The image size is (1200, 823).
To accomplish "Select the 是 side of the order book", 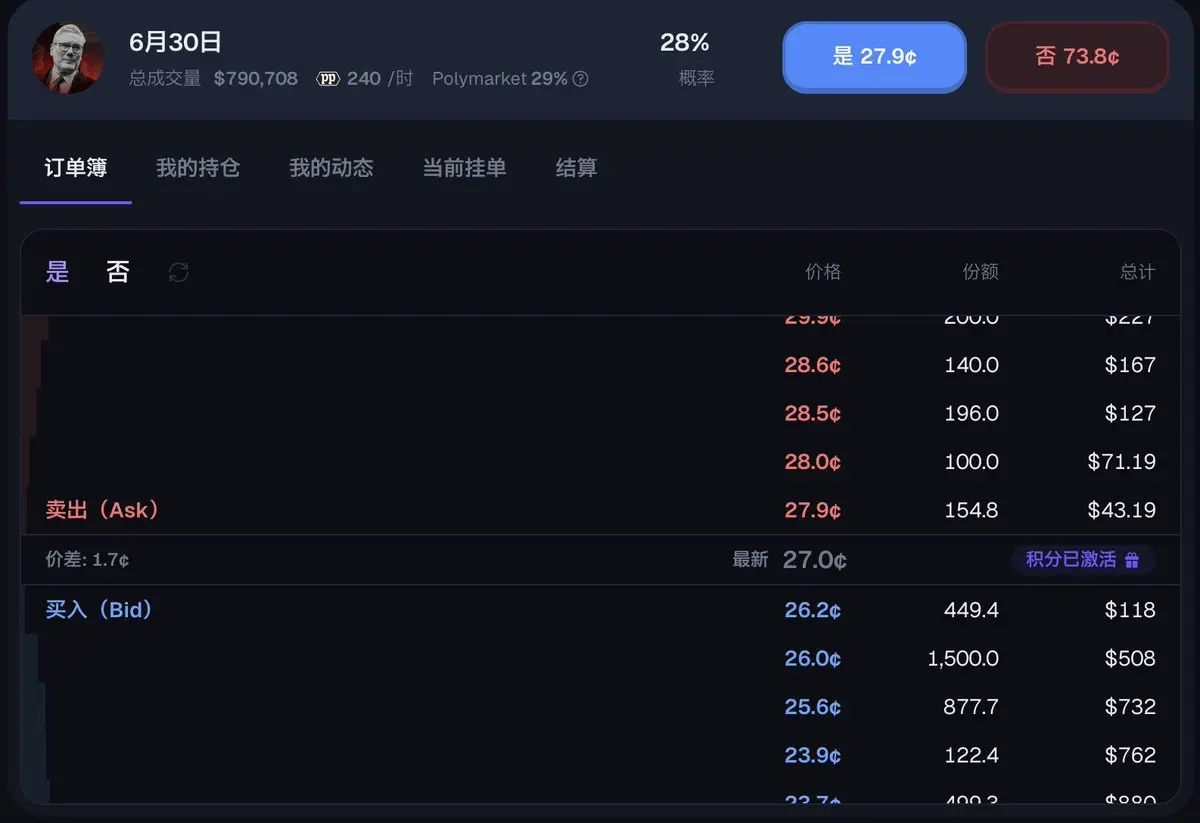I will point(58,272).
